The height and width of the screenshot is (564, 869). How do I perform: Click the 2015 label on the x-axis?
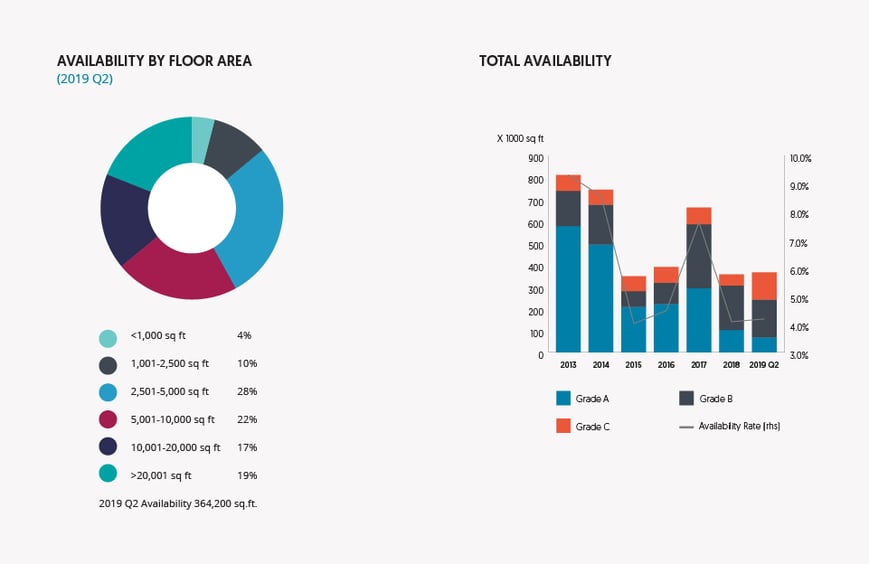(633, 366)
